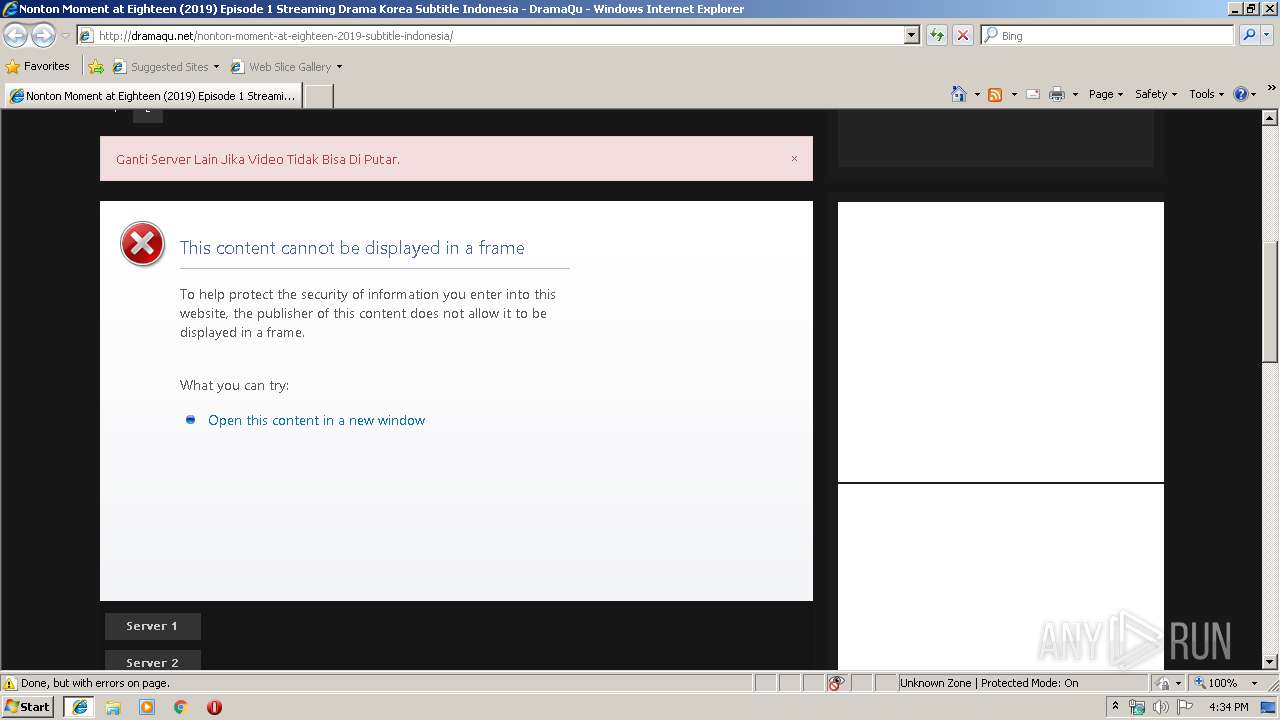1280x720 pixels.
Task: Select the Nonton Moment at Eighteen tab
Action: tap(153, 96)
